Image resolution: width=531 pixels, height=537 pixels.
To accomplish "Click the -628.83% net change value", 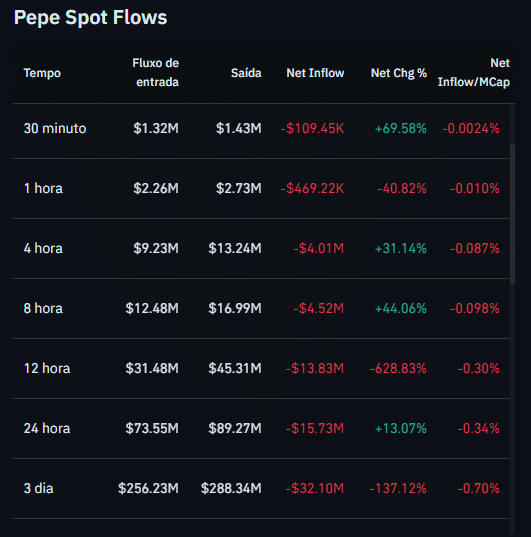I will [x=398, y=369].
